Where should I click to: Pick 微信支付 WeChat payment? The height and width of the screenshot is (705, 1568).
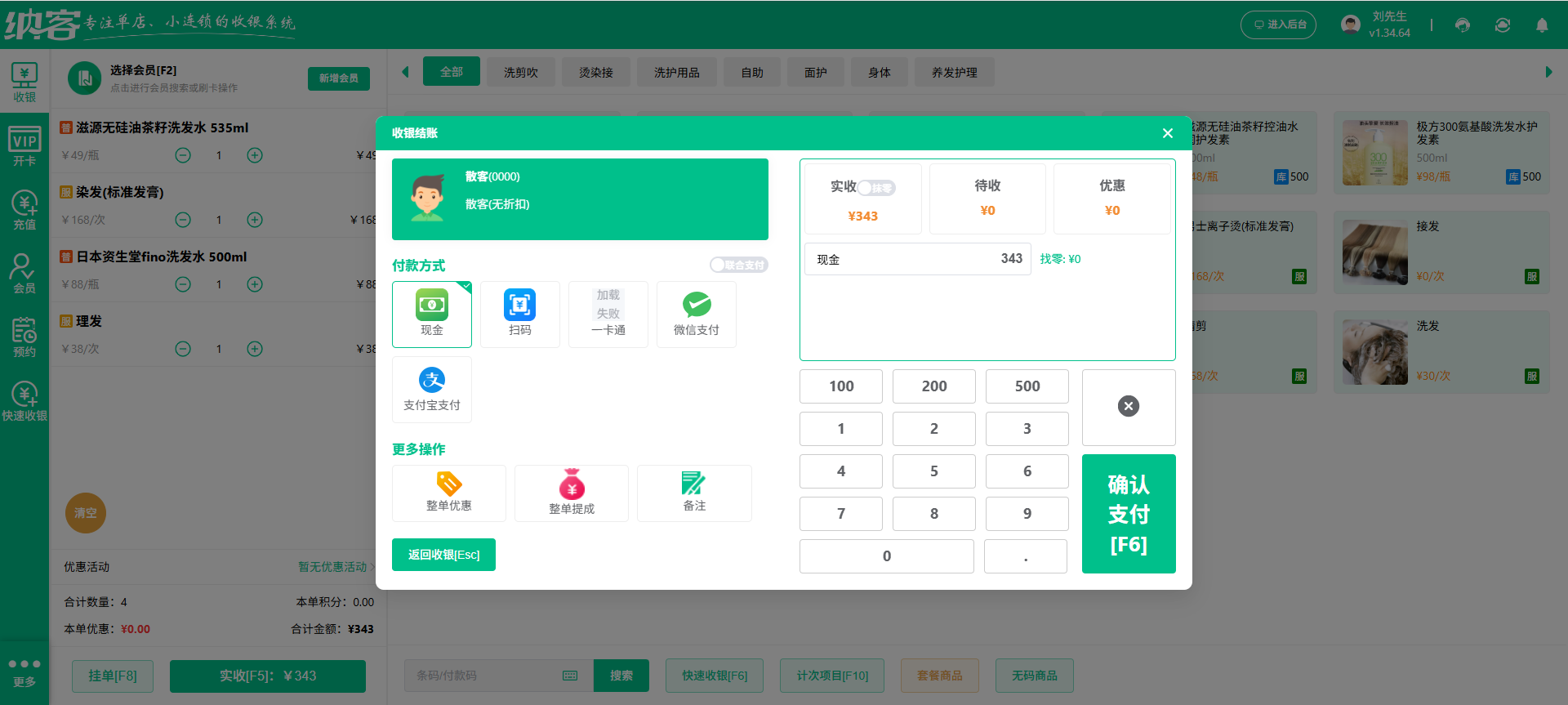[697, 315]
